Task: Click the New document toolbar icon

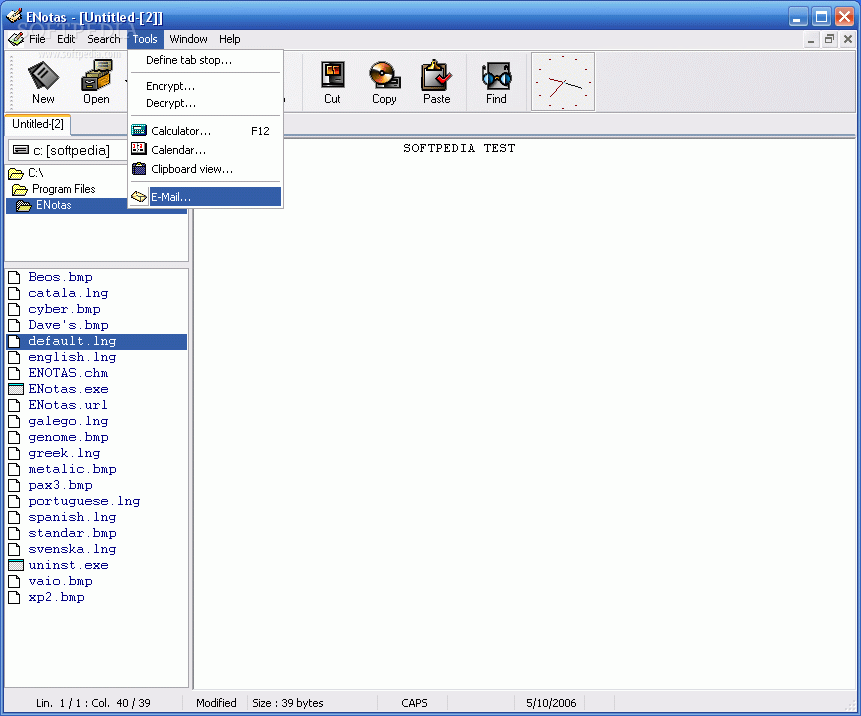Action: click(x=43, y=76)
